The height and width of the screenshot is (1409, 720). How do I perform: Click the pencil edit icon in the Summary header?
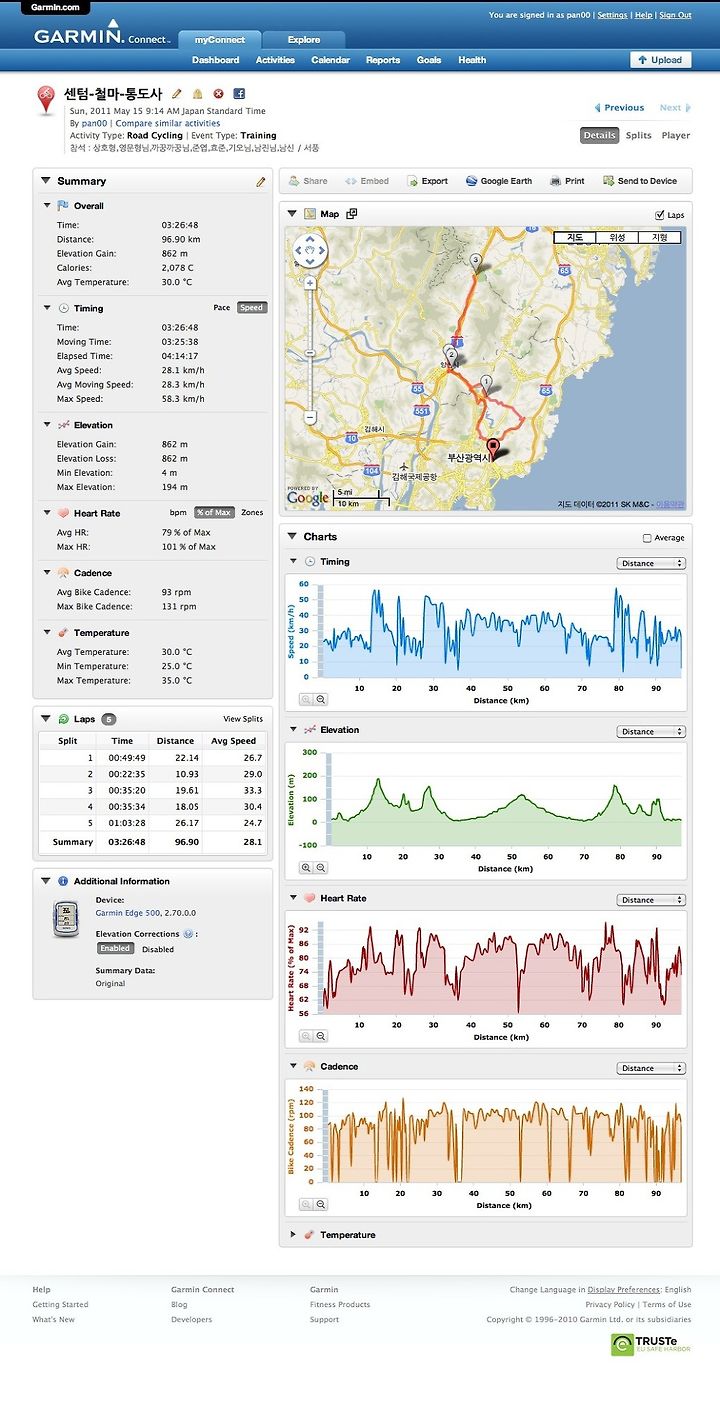pos(261,182)
